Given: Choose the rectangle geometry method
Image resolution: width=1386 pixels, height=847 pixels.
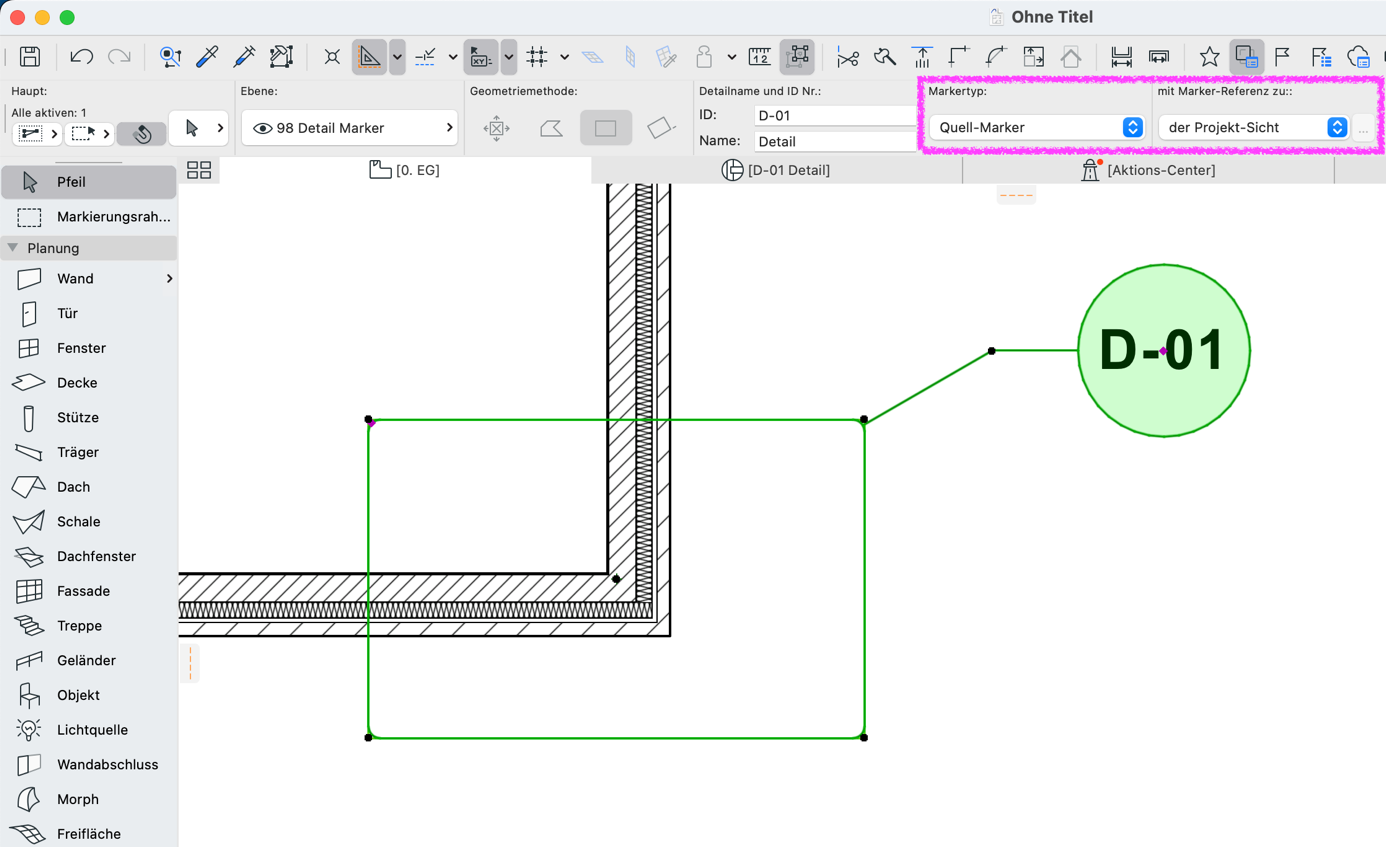Looking at the screenshot, I should click(x=606, y=128).
